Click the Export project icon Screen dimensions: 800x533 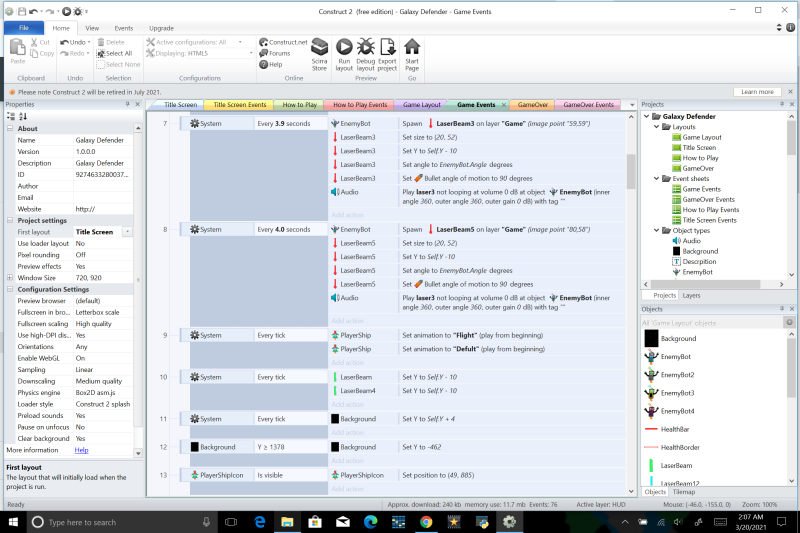387,47
